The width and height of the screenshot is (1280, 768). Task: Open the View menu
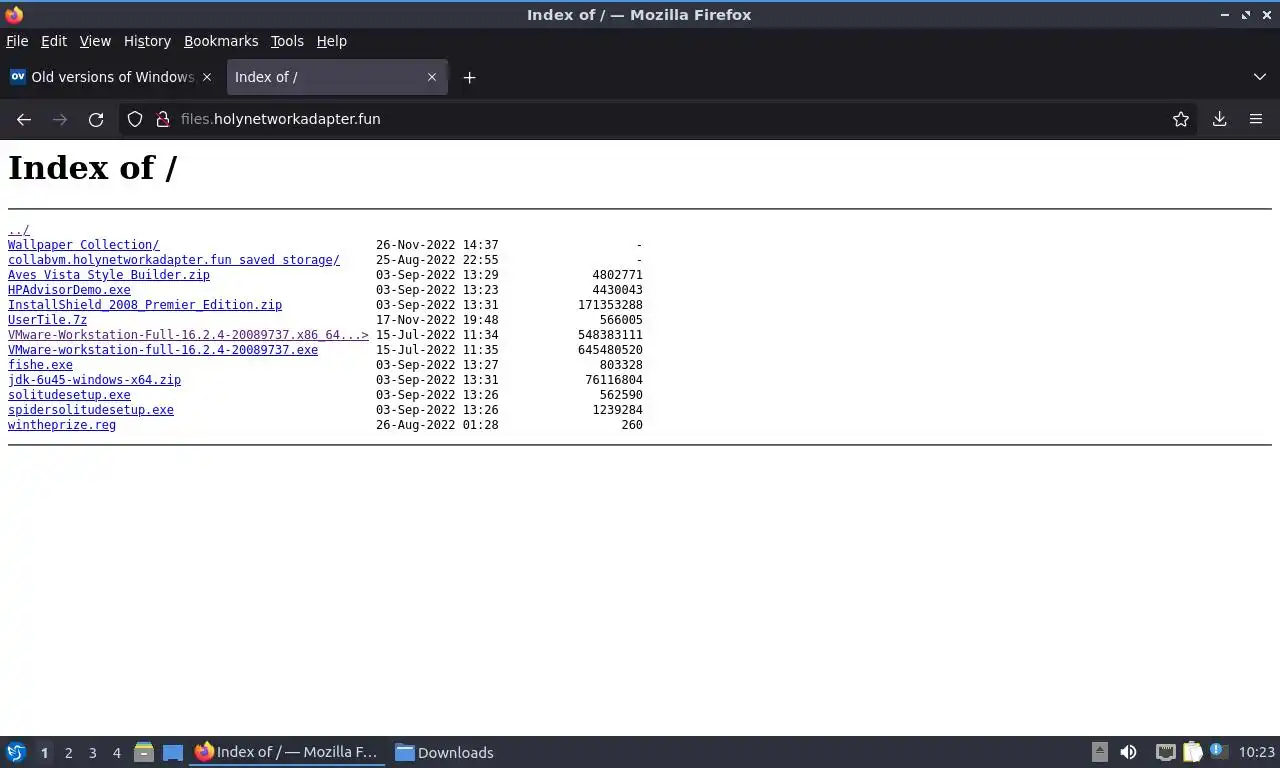point(95,41)
